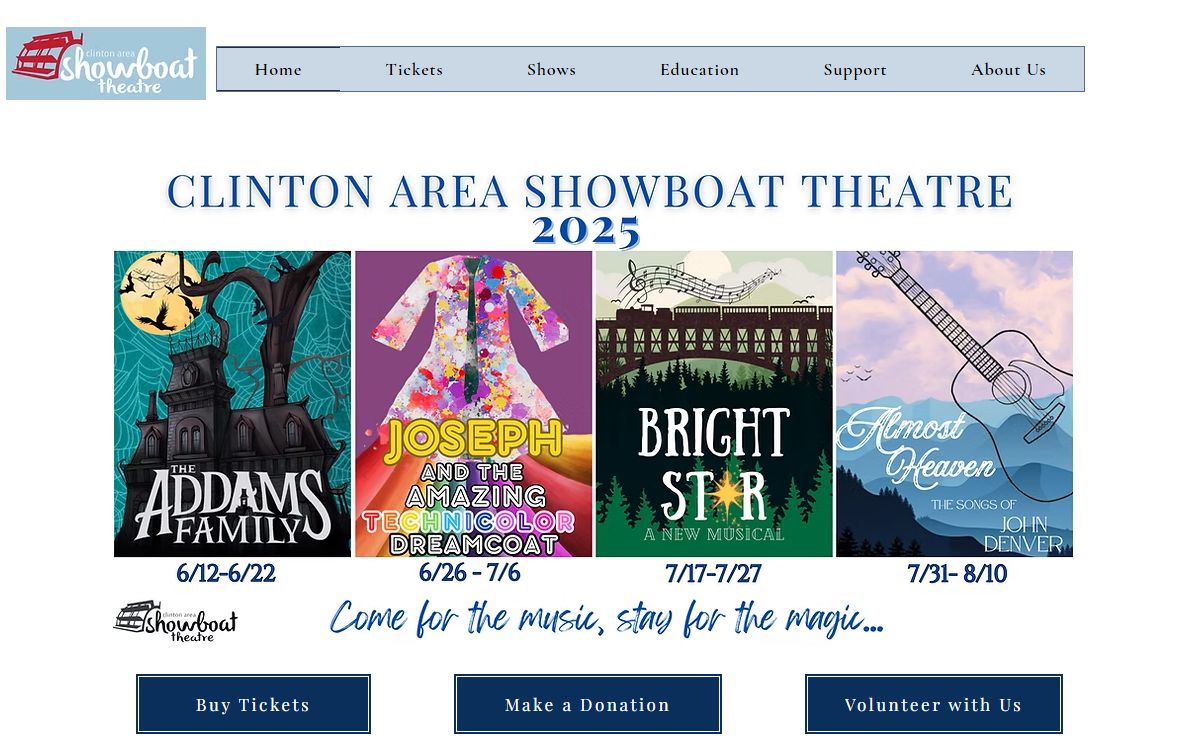Image resolution: width=1200 pixels, height=740 pixels.
Task: Open the Almost Heaven John Denver poster
Action: (x=954, y=404)
